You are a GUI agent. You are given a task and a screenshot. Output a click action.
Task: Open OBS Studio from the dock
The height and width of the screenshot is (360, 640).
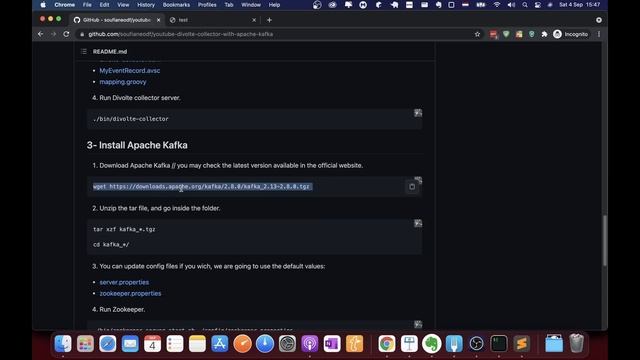point(476,344)
